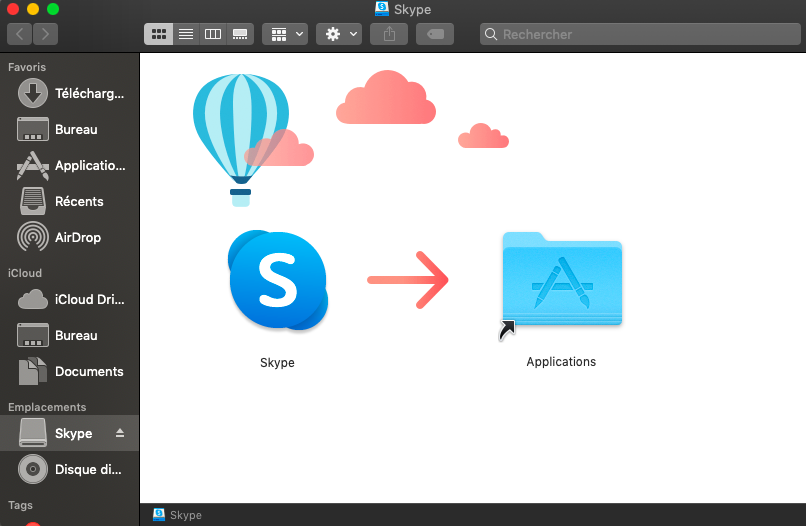
Task: Go back with the left chevron button
Action: [20, 34]
